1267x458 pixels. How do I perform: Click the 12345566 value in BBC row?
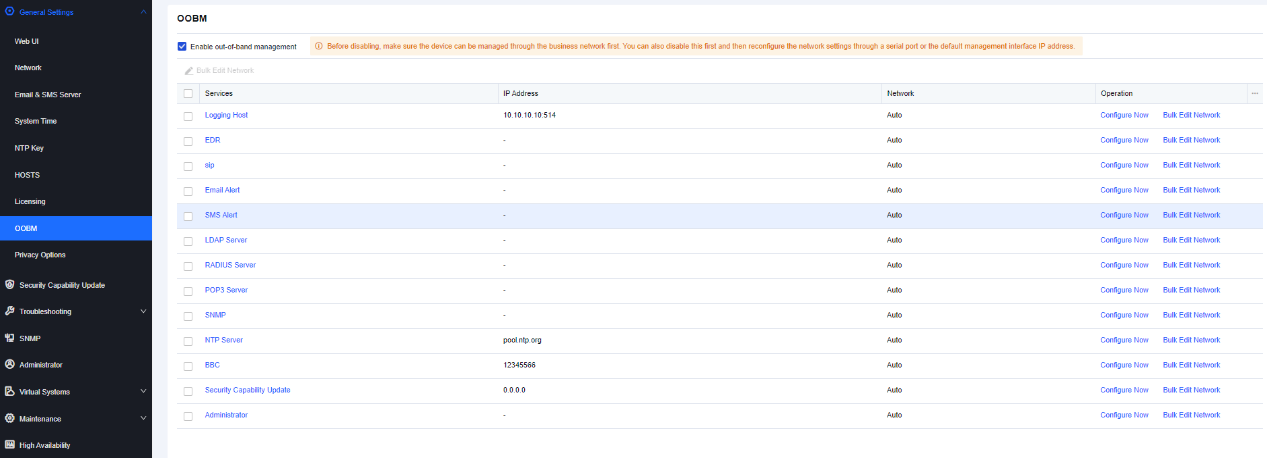tap(520, 365)
